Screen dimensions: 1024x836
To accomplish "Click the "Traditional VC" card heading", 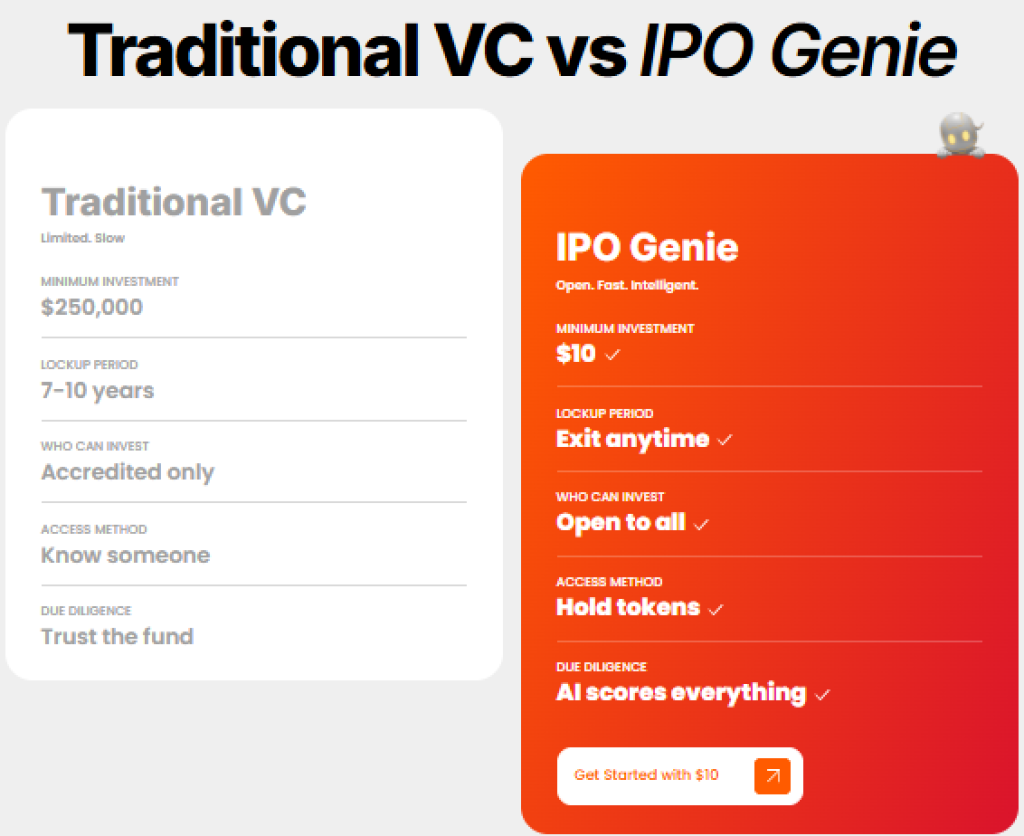I will click(x=173, y=203).
